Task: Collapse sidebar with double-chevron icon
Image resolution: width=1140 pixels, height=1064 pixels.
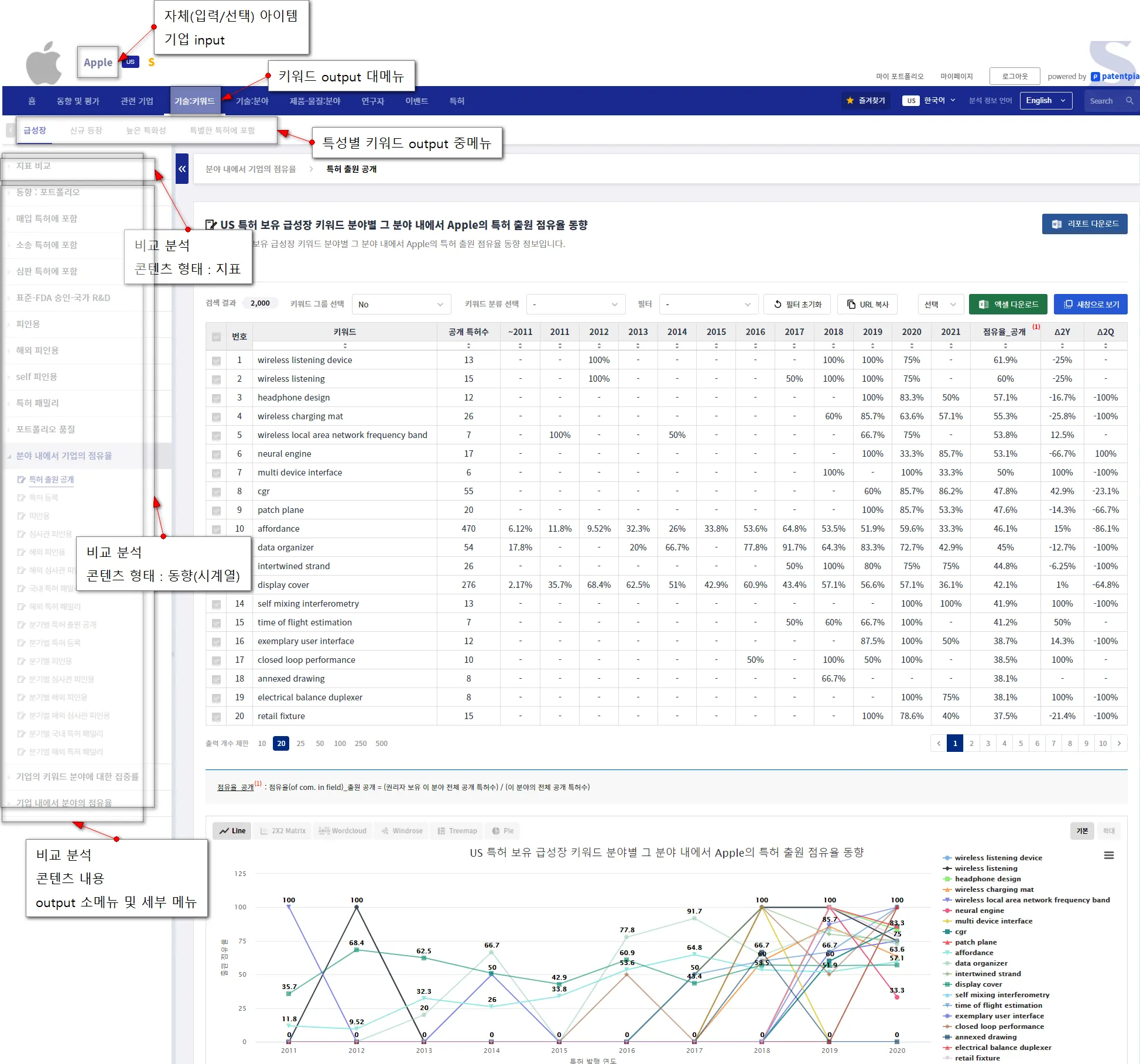Action: coord(182,169)
